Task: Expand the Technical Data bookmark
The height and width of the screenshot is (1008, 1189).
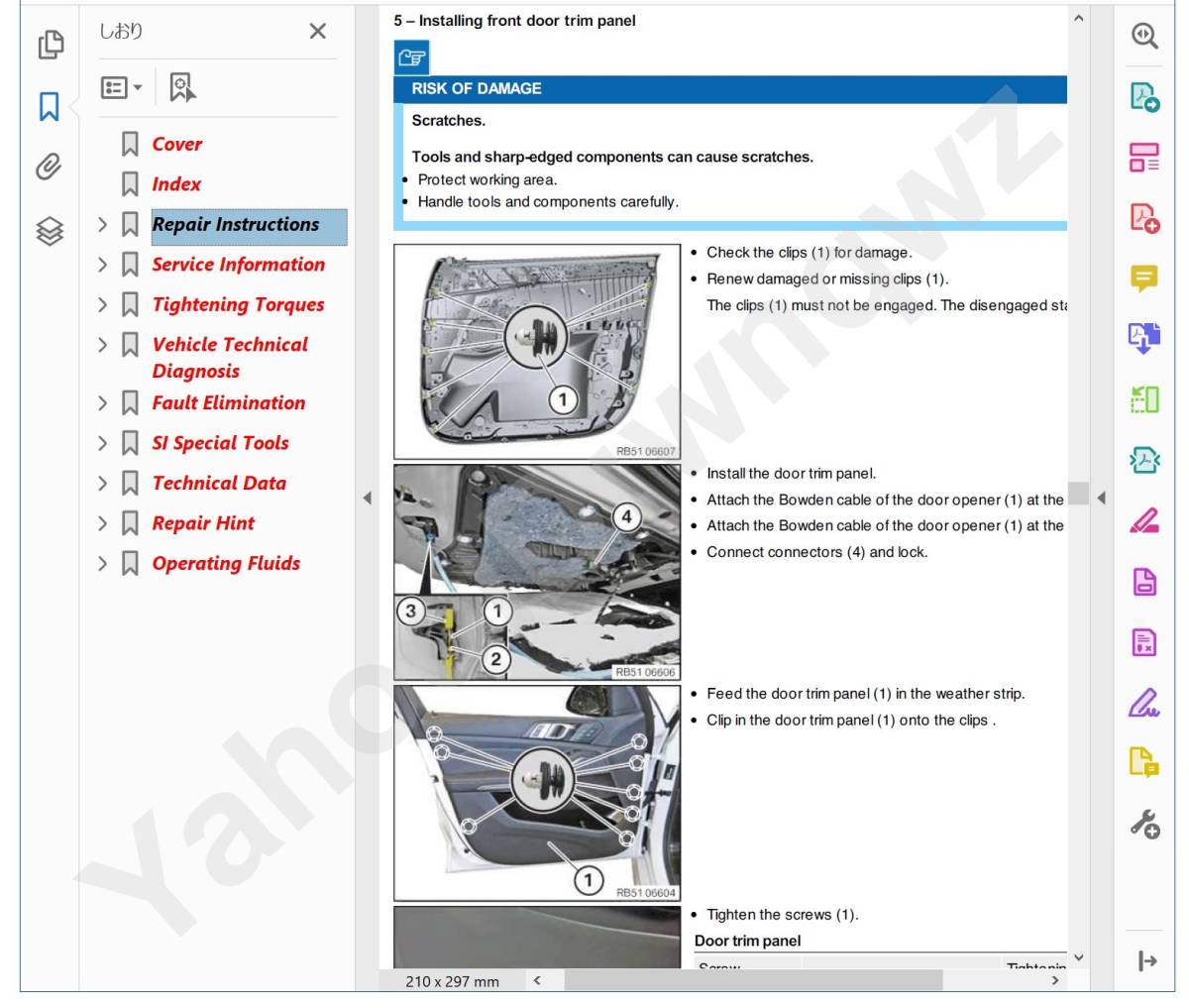Action: click(103, 484)
